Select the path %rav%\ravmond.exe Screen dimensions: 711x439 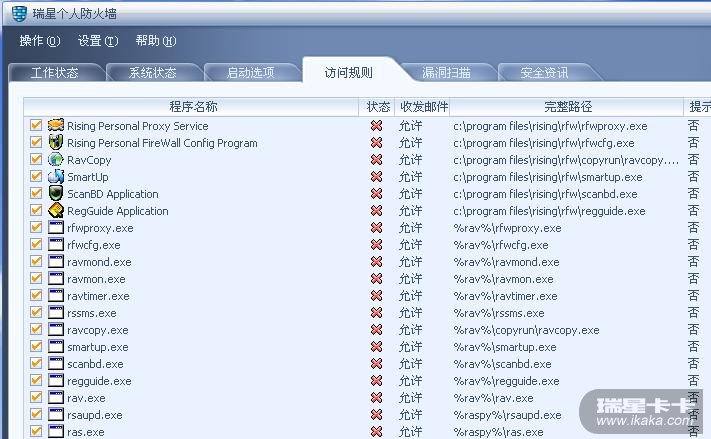(x=506, y=262)
